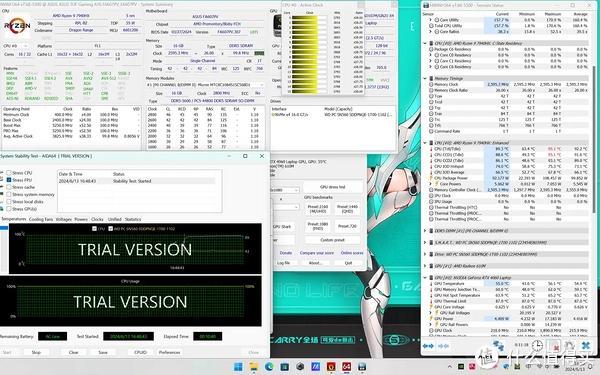Open the Online scores link
The height and width of the screenshot is (375, 600).
[352, 253]
